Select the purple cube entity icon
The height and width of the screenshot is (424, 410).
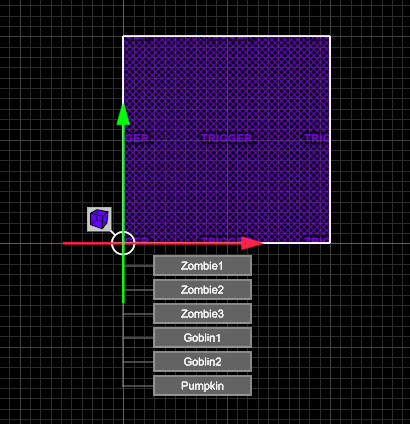[x=99, y=219]
